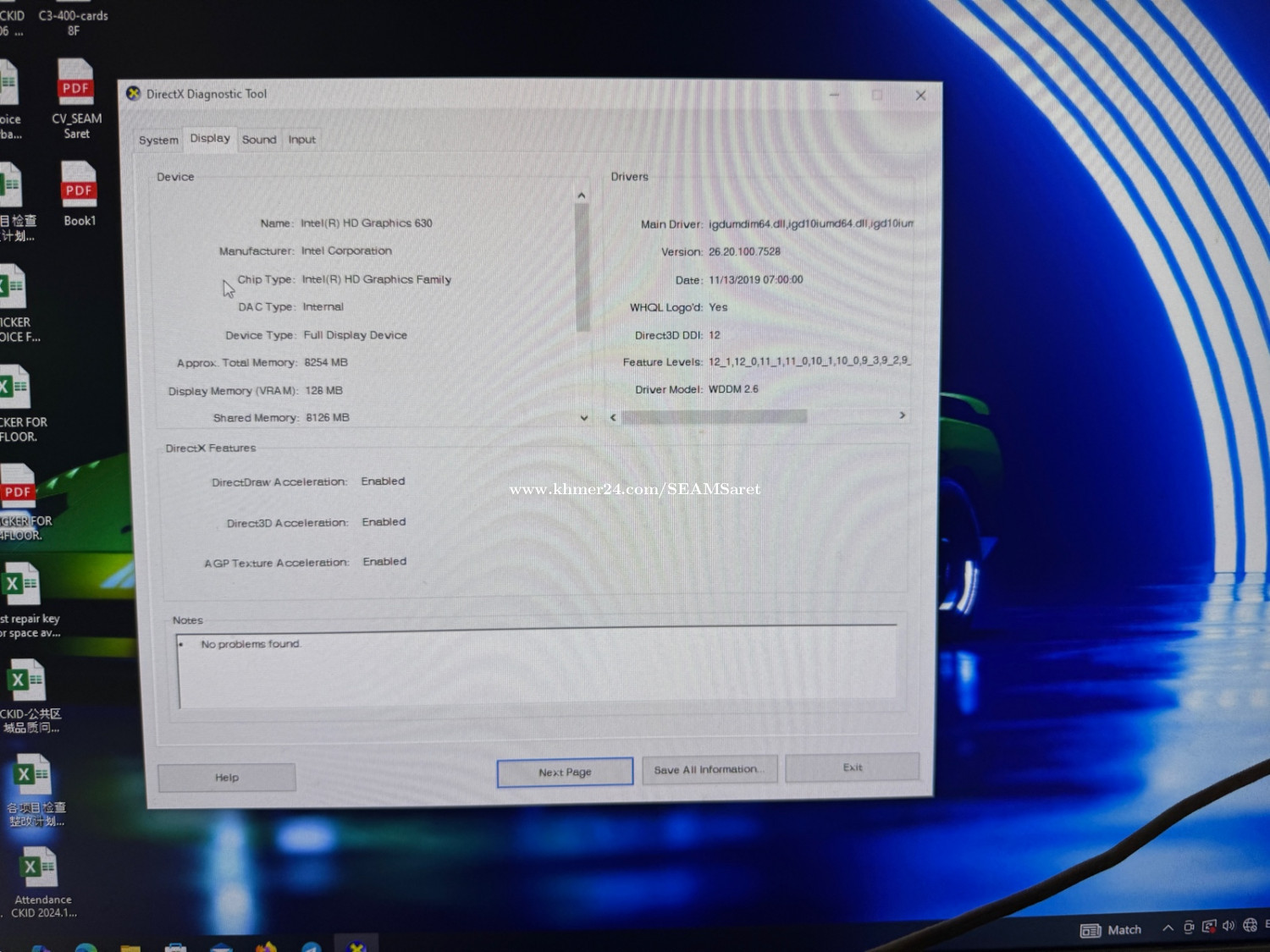1270x952 pixels.
Task: Click the Next Page button
Action: click(x=565, y=773)
